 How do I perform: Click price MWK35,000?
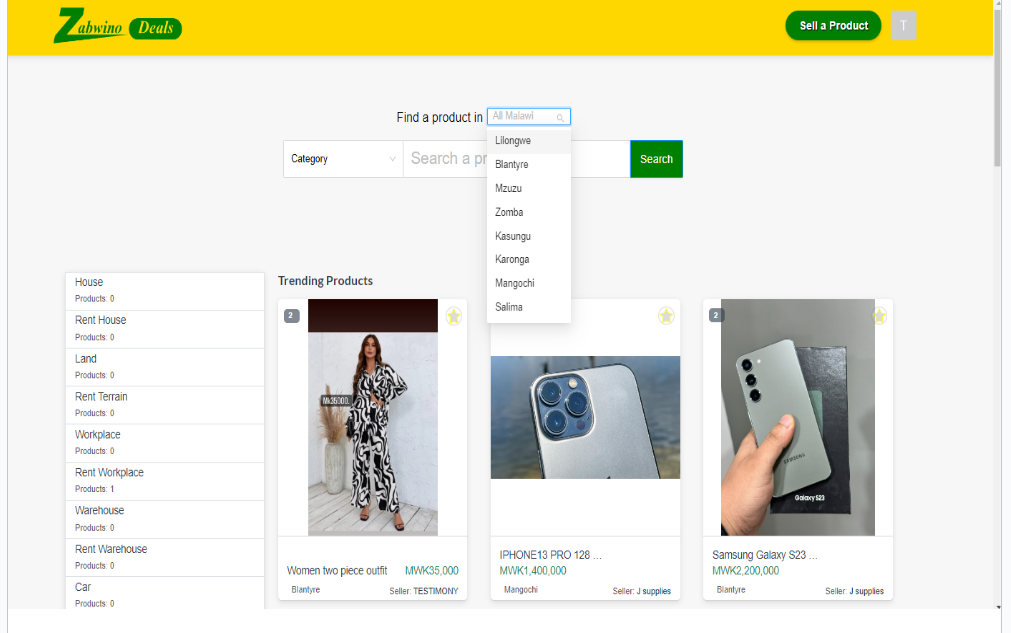431,570
